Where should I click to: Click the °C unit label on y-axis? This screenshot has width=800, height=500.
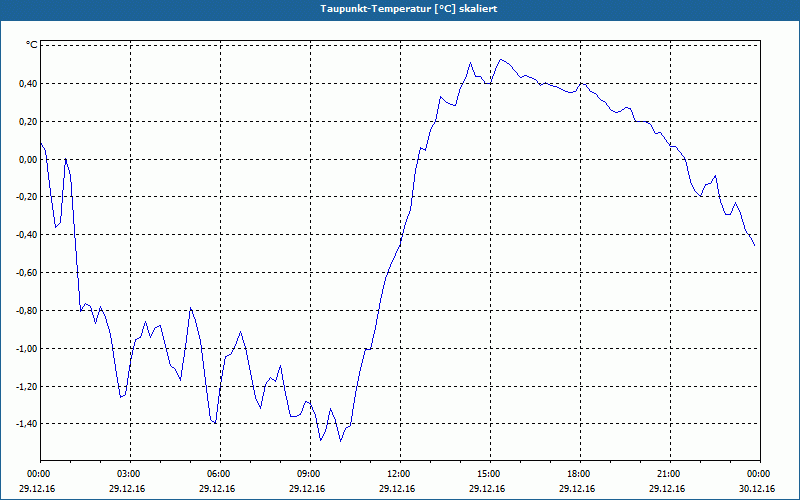(x=32, y=45)
